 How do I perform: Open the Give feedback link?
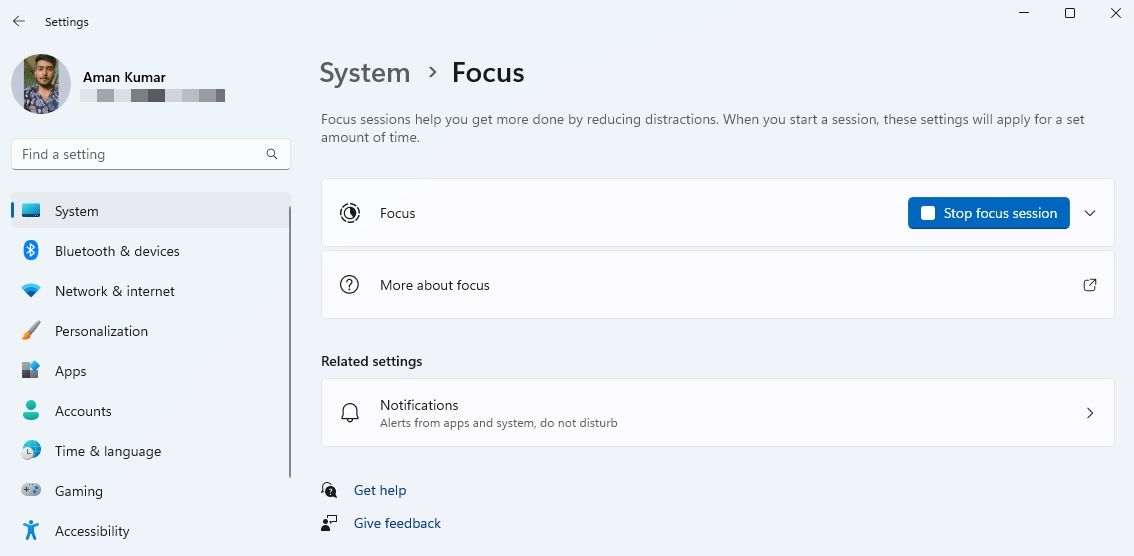pyautogui.click(x=397, y=523)
